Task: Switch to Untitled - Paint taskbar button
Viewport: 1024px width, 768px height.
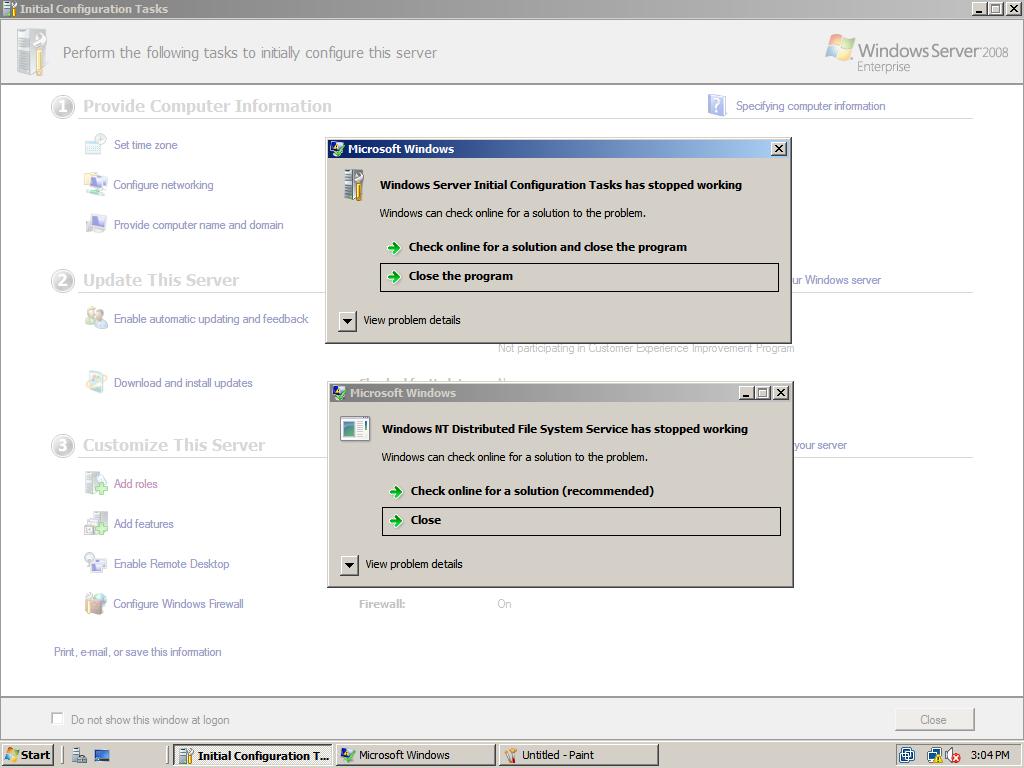Action: (x=579, y=755)
